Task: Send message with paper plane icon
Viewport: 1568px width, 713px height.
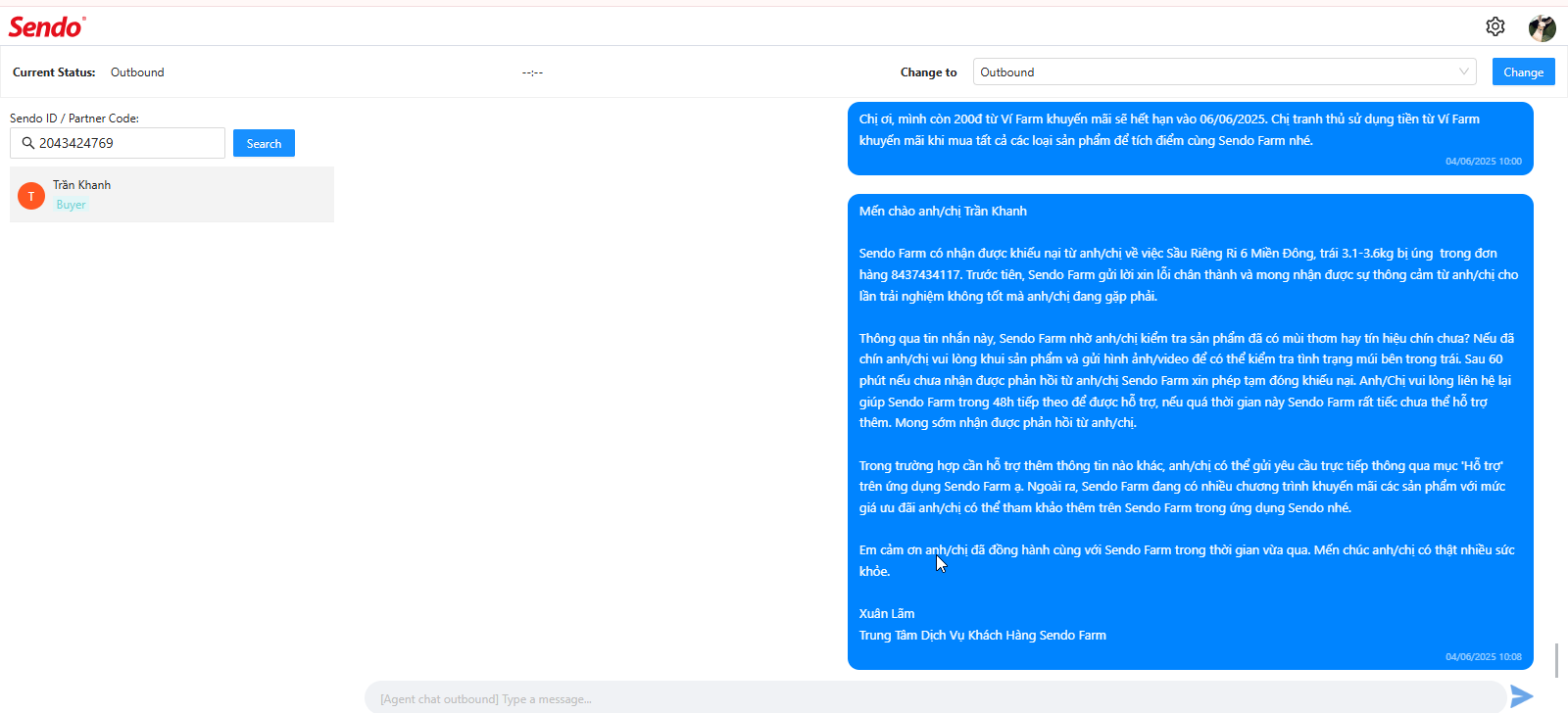Action: click(1521, 696)
